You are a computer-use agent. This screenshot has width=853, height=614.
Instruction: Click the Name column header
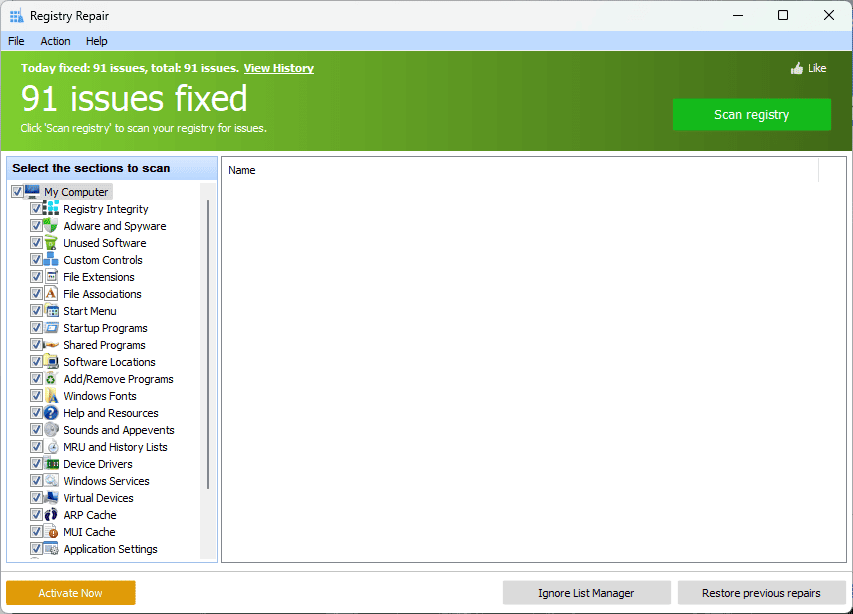click(522, 170)
